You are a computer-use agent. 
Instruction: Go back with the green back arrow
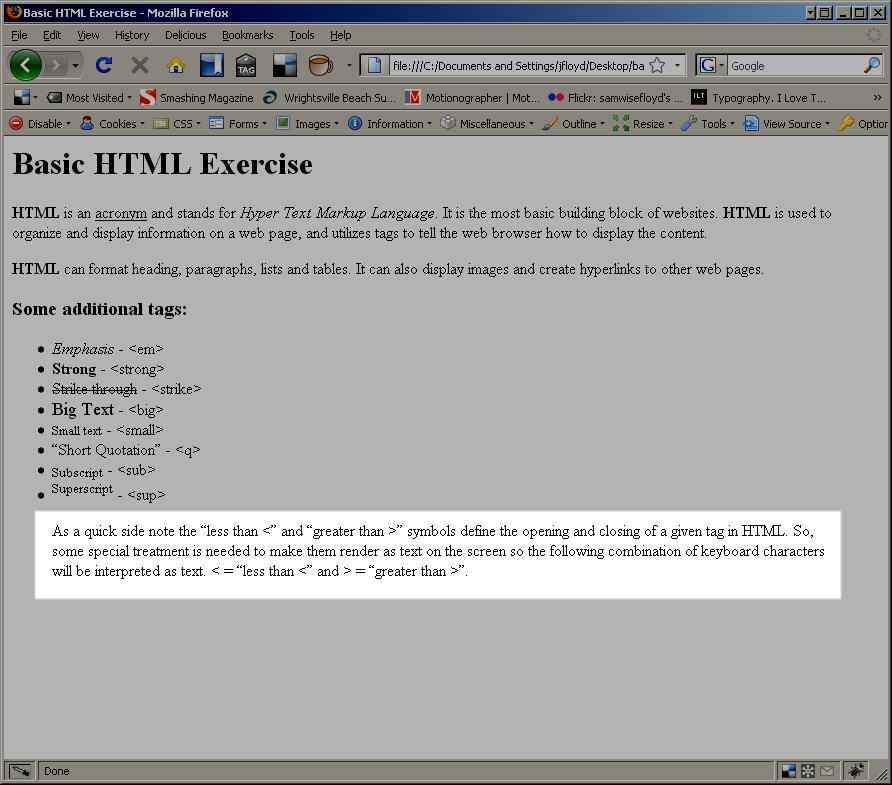point(26,65)
